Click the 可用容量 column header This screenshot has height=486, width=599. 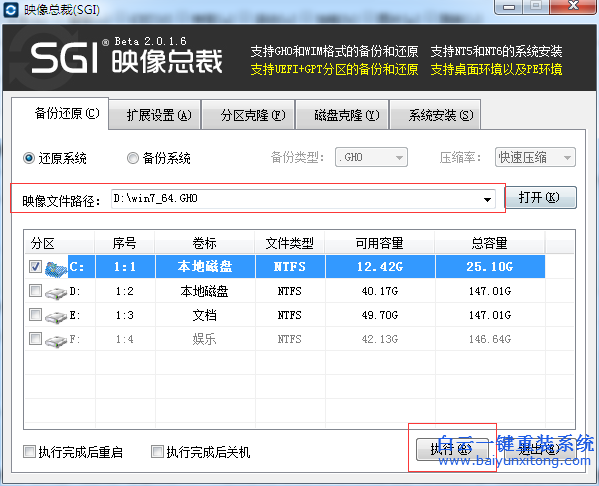[380, 243]
